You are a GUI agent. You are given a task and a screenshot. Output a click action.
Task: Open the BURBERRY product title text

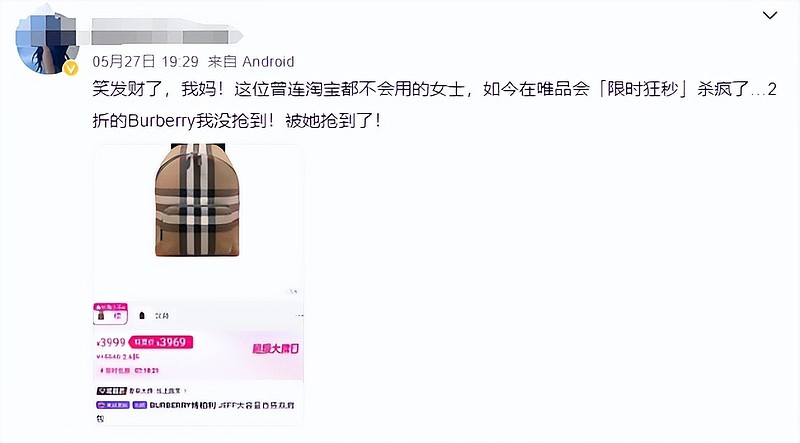[x=222, y=405]
